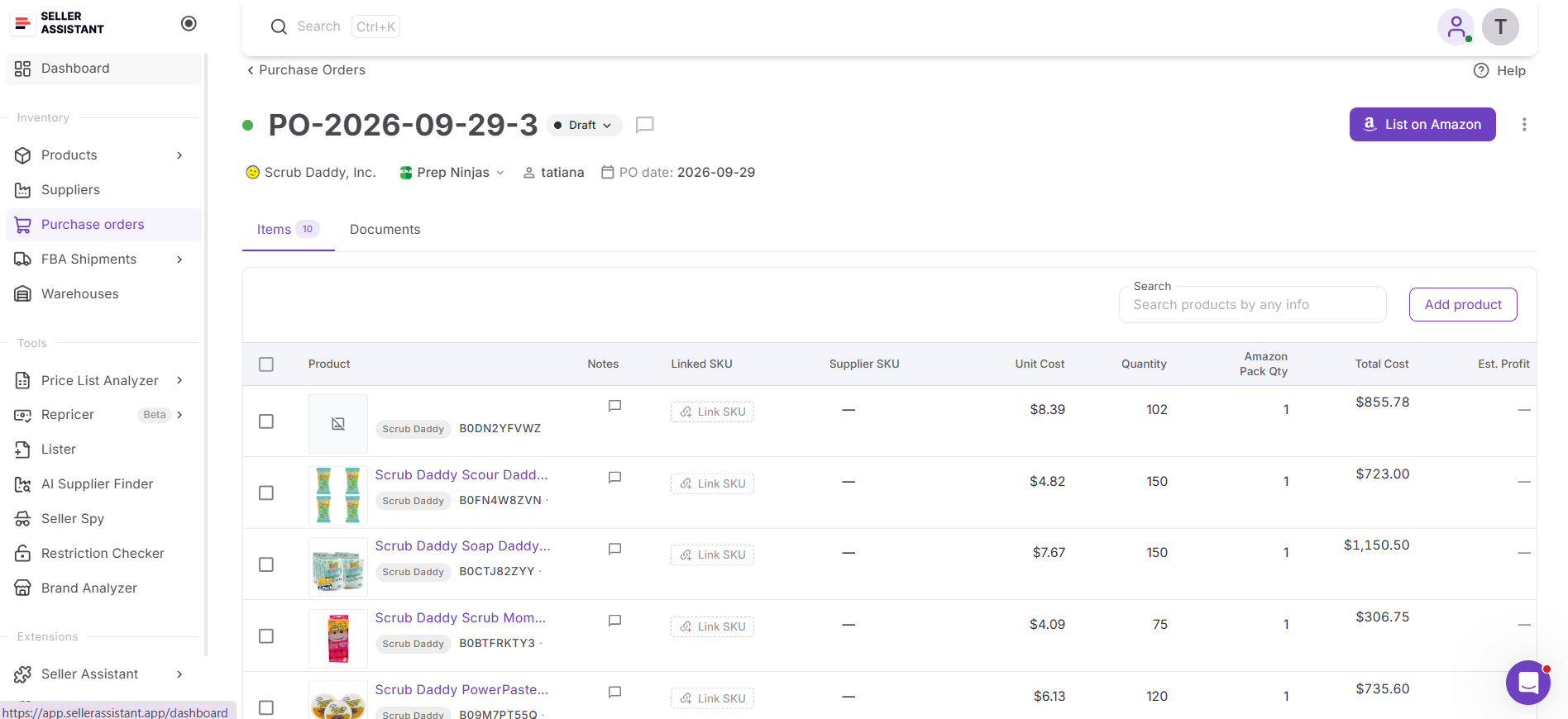
Task: Expand the Products submenu chevron
Action: [179, 155]
